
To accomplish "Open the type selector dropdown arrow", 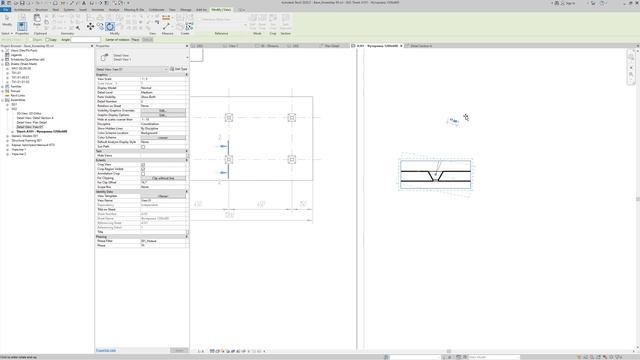I will 187,57.
